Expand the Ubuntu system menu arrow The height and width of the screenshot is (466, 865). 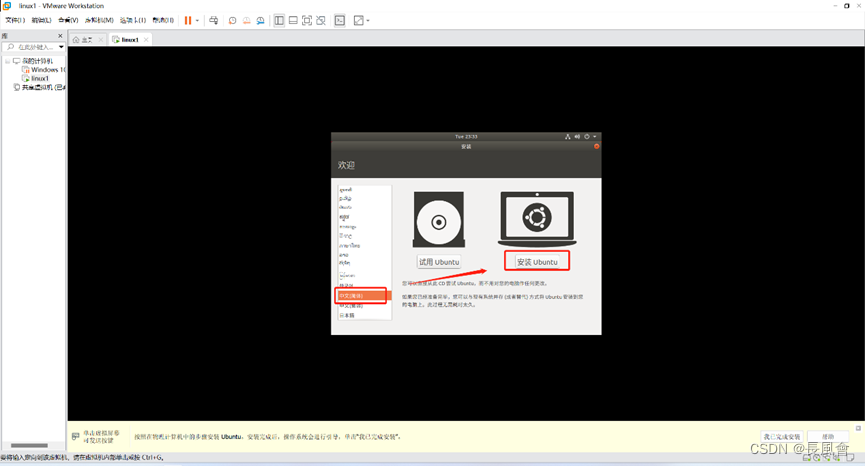point(595,136)
